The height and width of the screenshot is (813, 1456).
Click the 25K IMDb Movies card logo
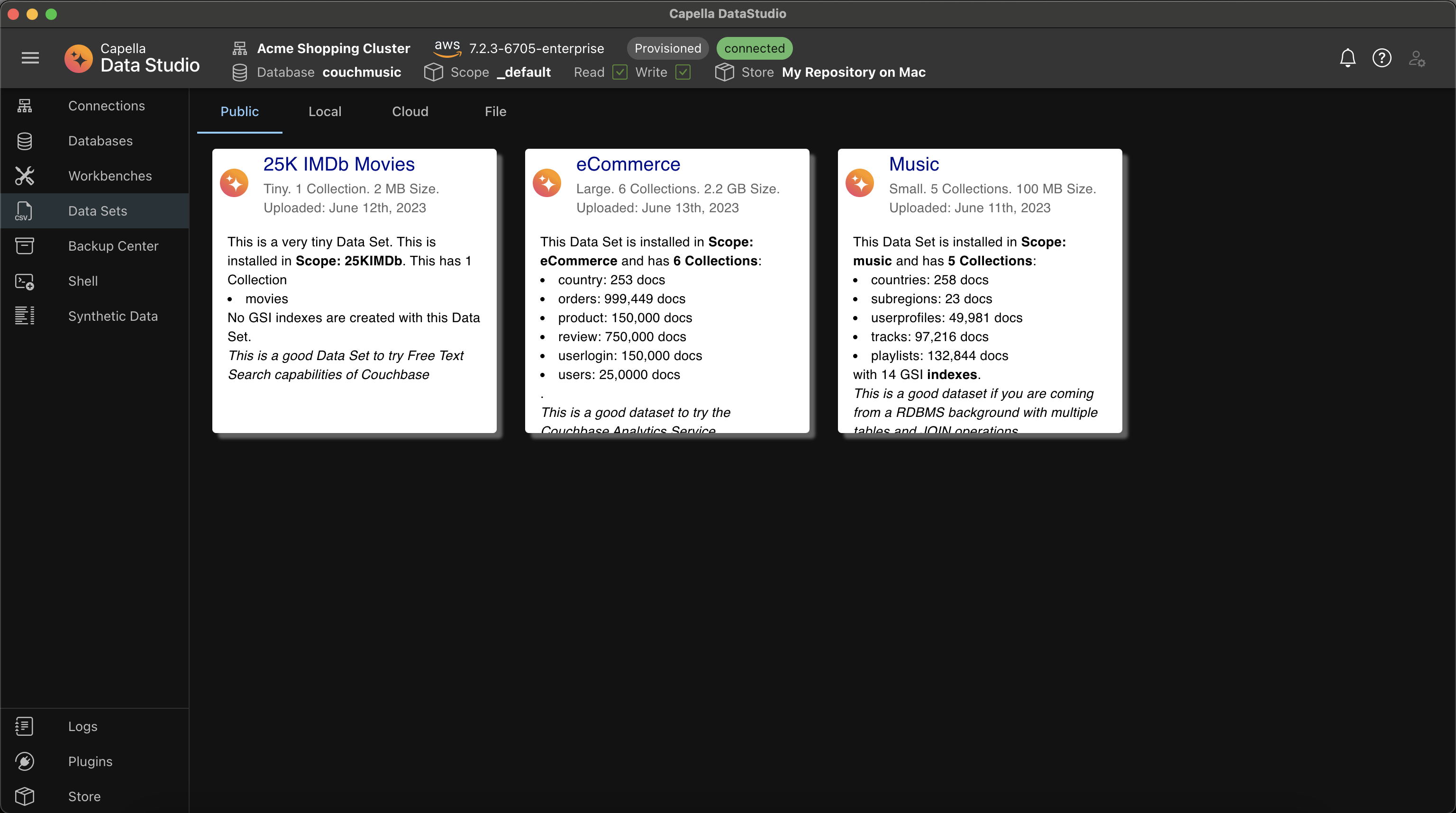[234, 183]
